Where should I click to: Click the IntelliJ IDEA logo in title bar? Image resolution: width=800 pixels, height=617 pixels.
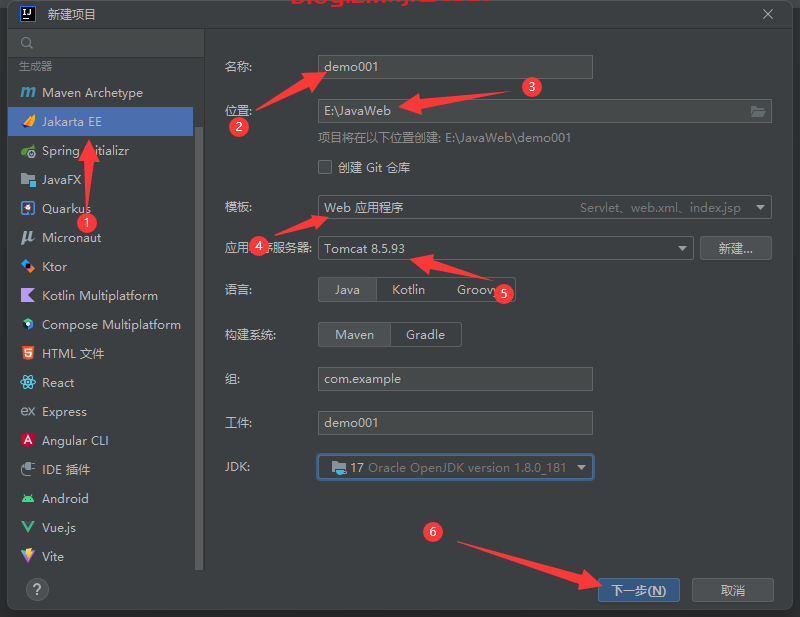(x=28, y=14)
